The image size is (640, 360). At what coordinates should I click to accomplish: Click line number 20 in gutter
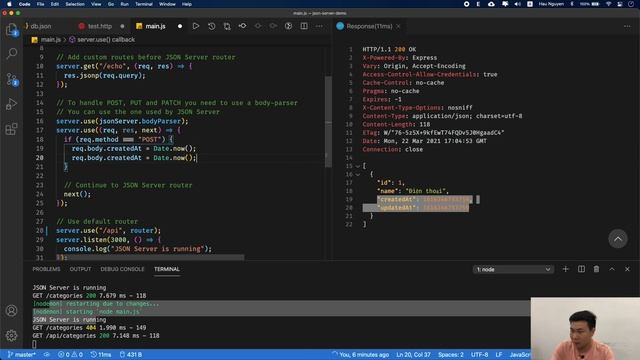point(40,158)
